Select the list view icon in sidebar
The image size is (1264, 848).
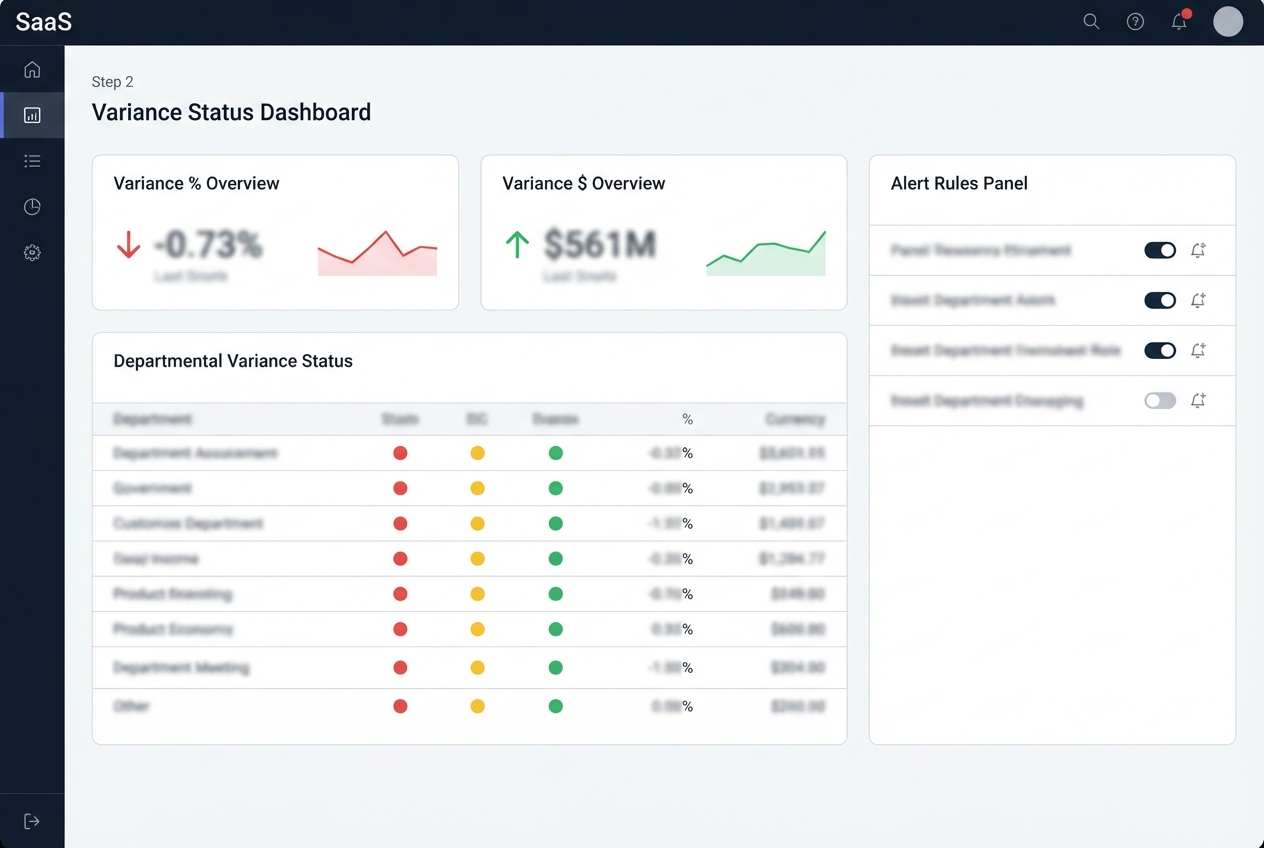coord(32,160)
